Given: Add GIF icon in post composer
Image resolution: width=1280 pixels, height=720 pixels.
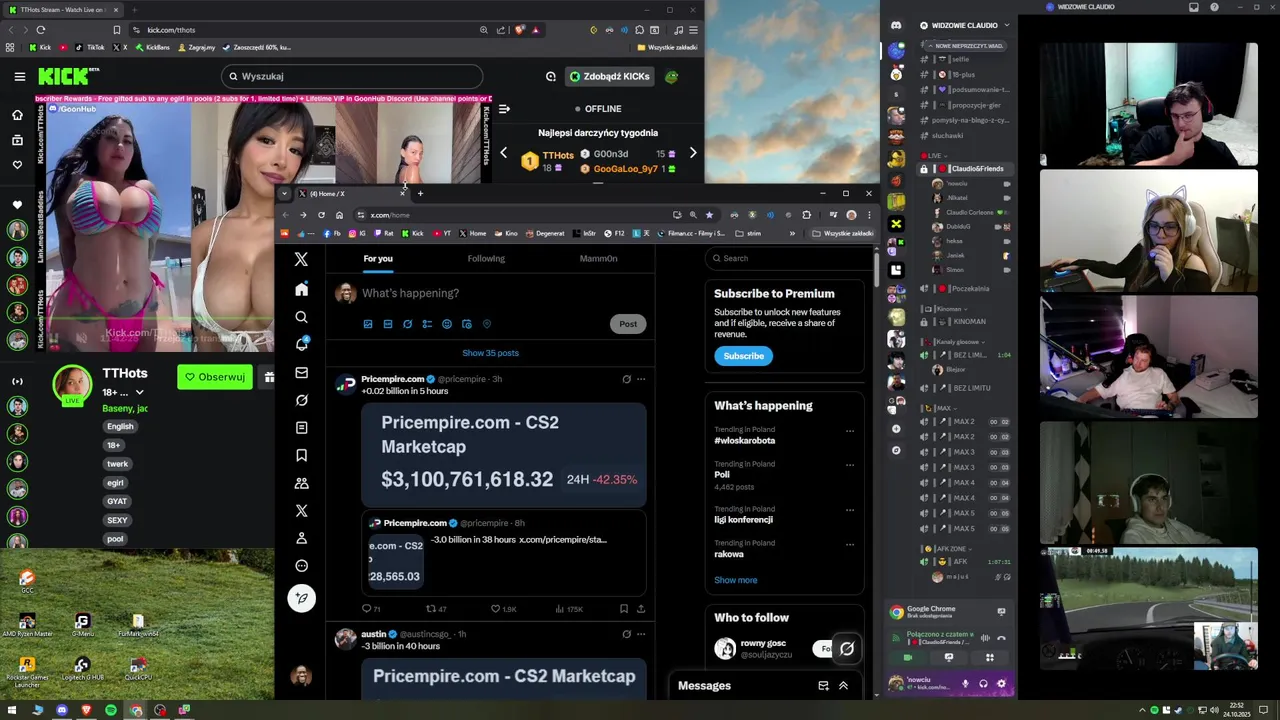Looking at the screenshot, I should 388,324.
